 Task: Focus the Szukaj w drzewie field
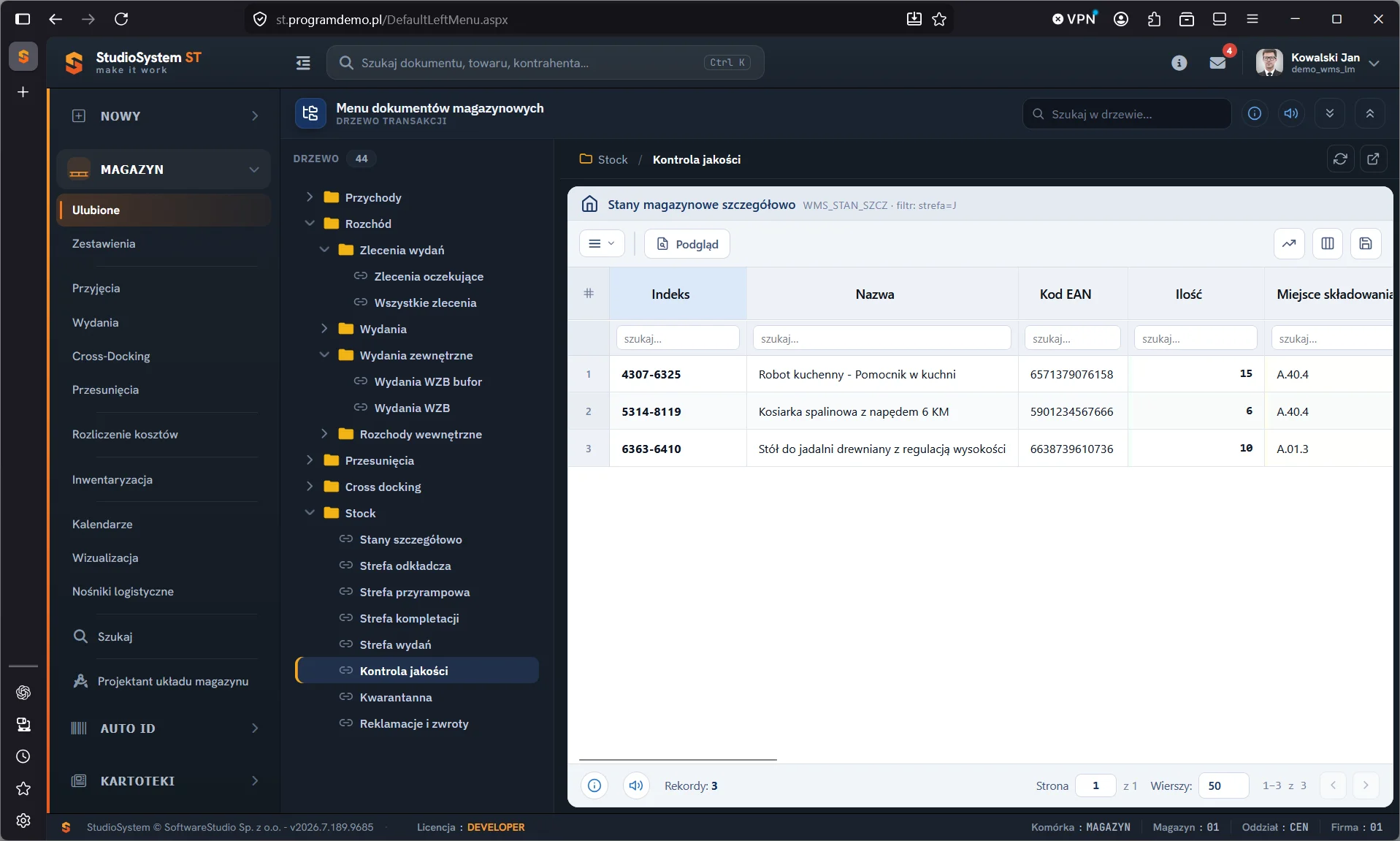pyautogui.click(x=1128, y=114)
